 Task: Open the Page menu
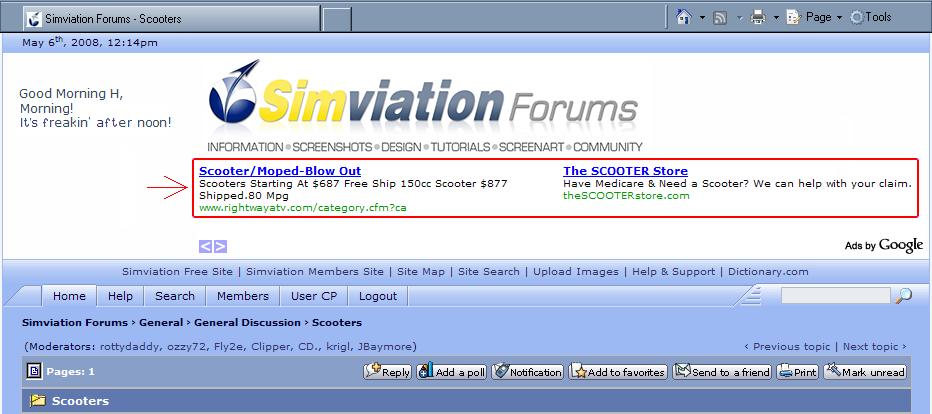(x=814, y=17)
